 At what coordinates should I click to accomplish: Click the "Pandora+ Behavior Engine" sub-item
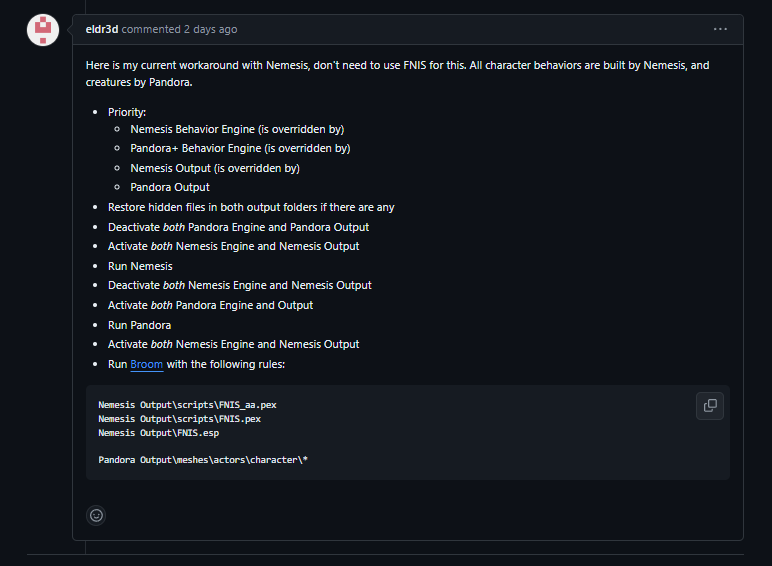pyautogui.click(x=240, y=148)
